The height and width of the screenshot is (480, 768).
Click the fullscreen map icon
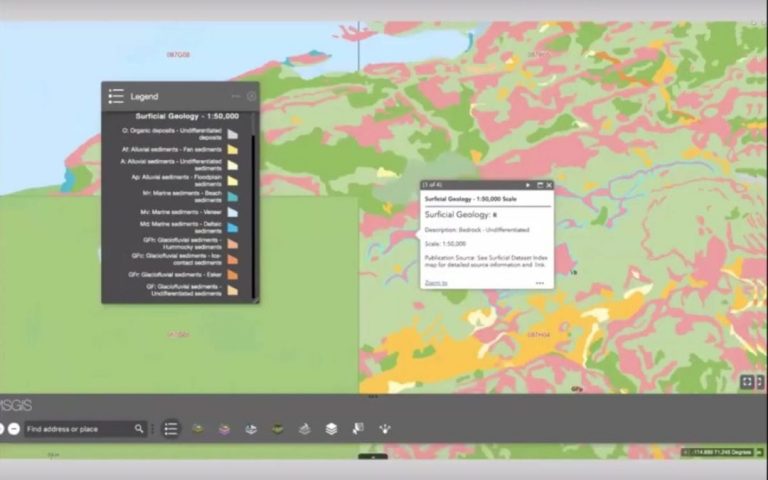pyautogui.click(x=746, y=382)
